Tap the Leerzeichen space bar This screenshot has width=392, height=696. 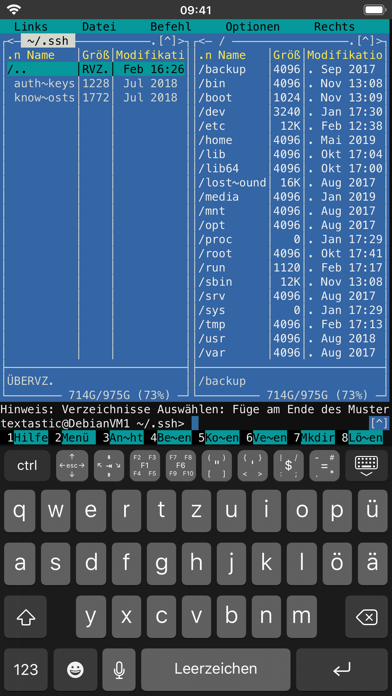pos(216,669)
